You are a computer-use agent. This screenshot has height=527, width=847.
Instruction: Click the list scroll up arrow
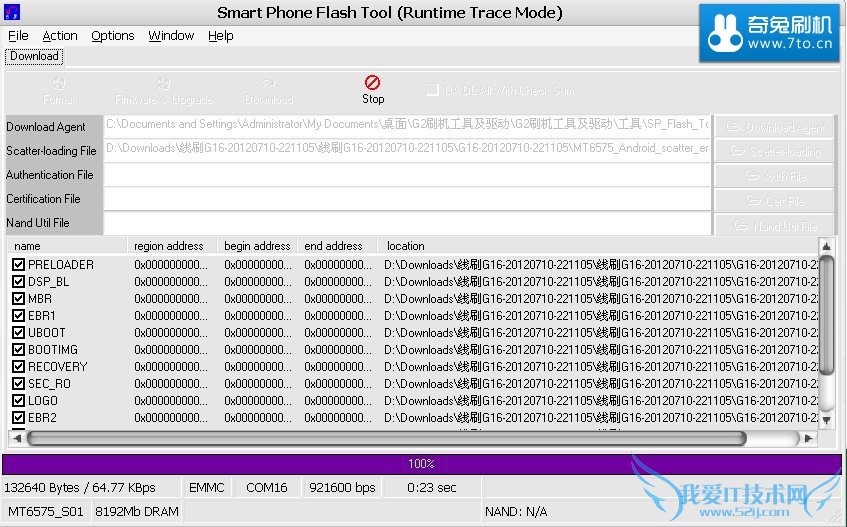tap(826, 246)
